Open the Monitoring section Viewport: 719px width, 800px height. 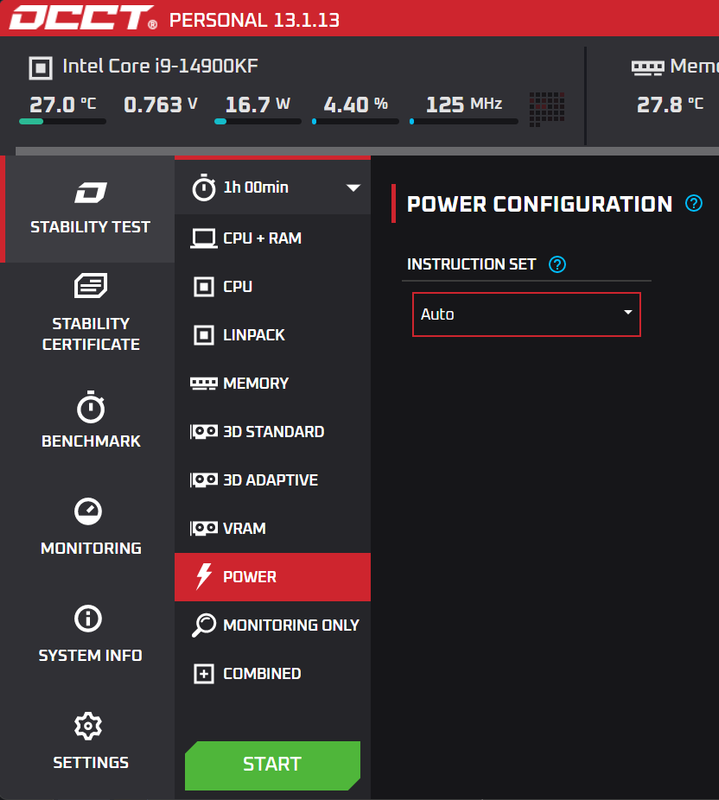click(90, 527)
